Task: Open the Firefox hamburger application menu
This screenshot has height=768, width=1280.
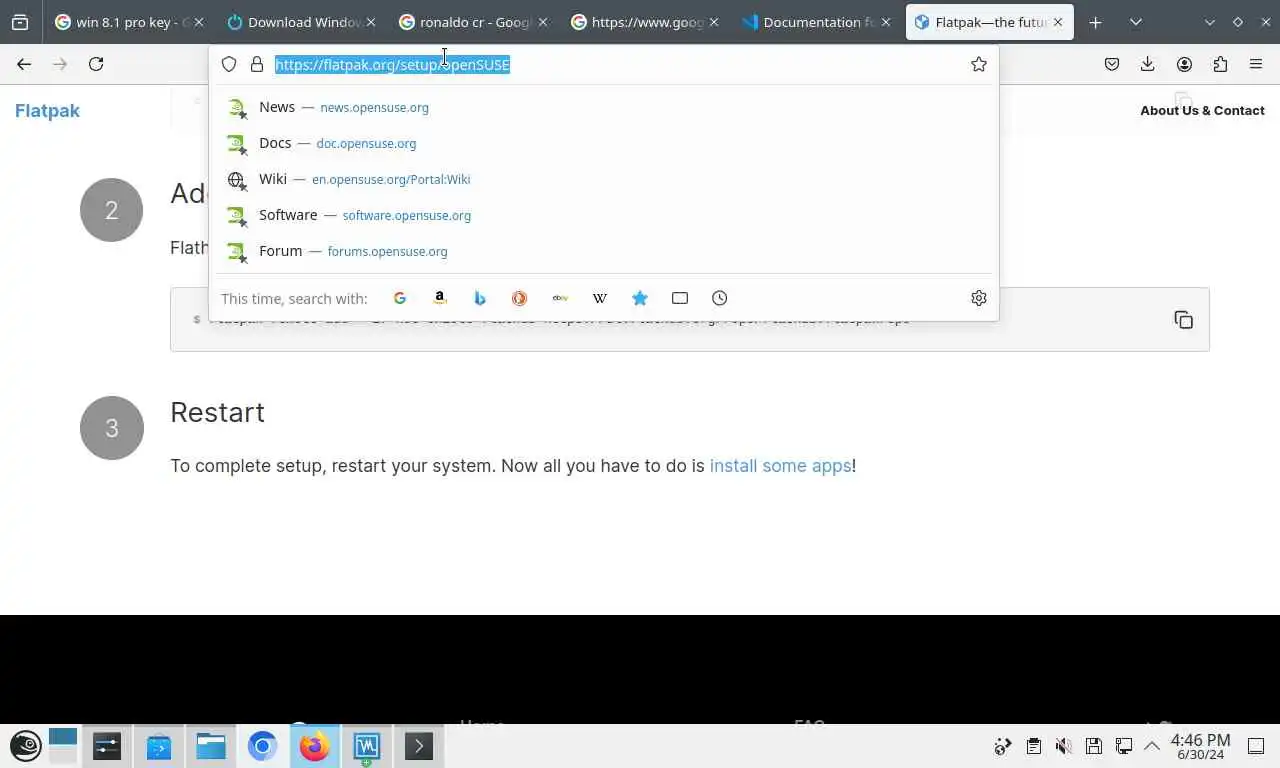Action: click(1256, 64)
